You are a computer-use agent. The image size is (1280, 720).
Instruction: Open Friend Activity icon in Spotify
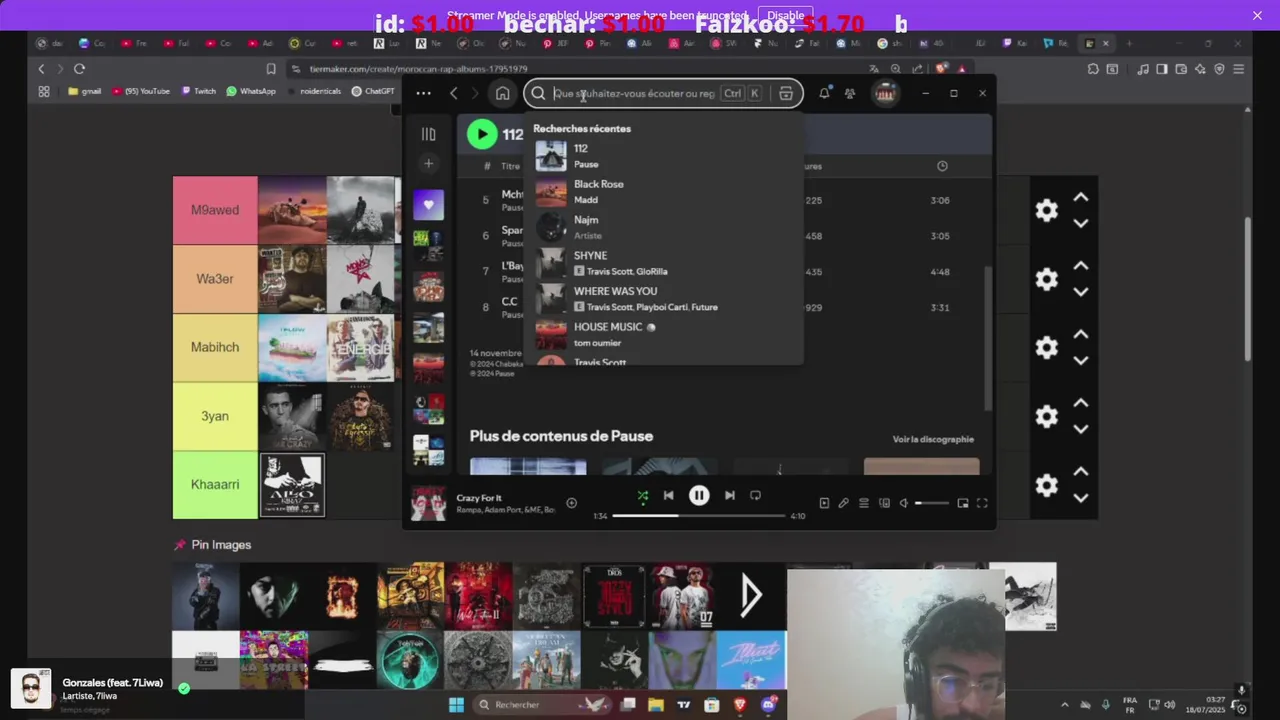pos(850,93)
